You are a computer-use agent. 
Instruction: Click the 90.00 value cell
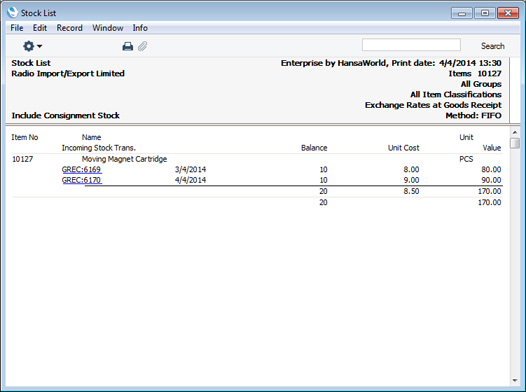pyautogui.click(x=491, y=180)
